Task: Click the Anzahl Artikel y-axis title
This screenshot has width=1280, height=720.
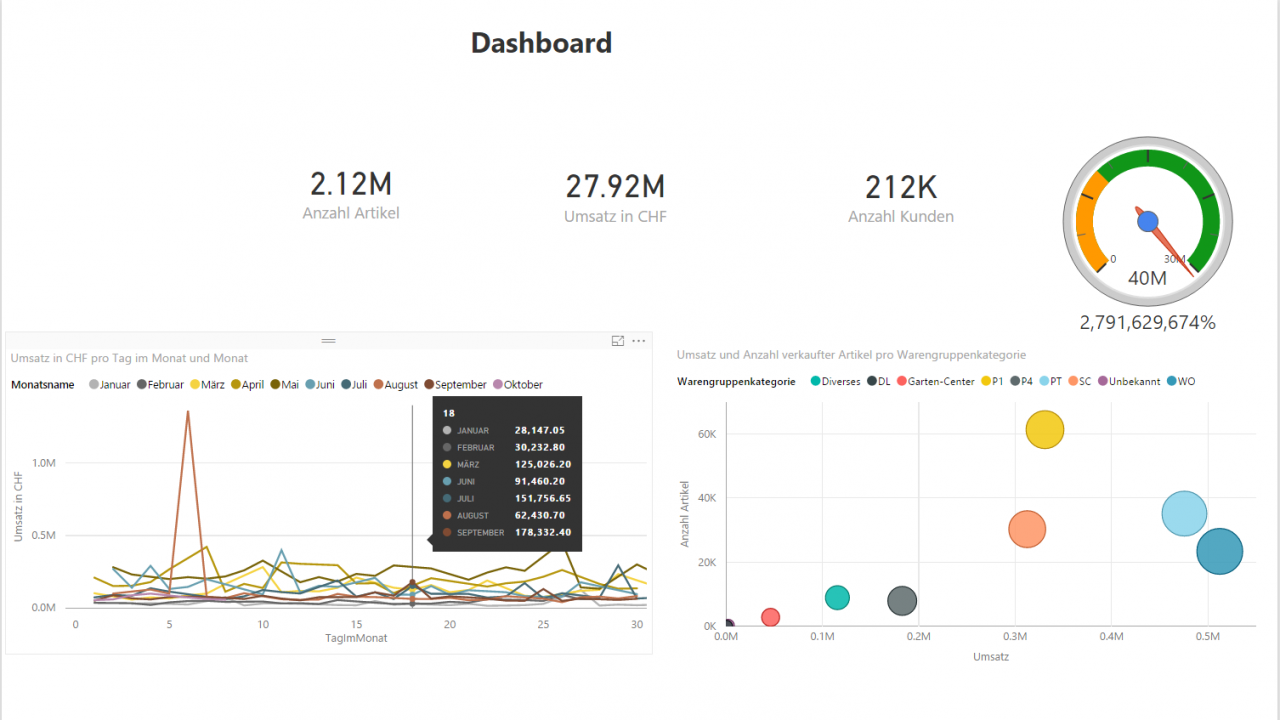Action: tap(685, 512)
